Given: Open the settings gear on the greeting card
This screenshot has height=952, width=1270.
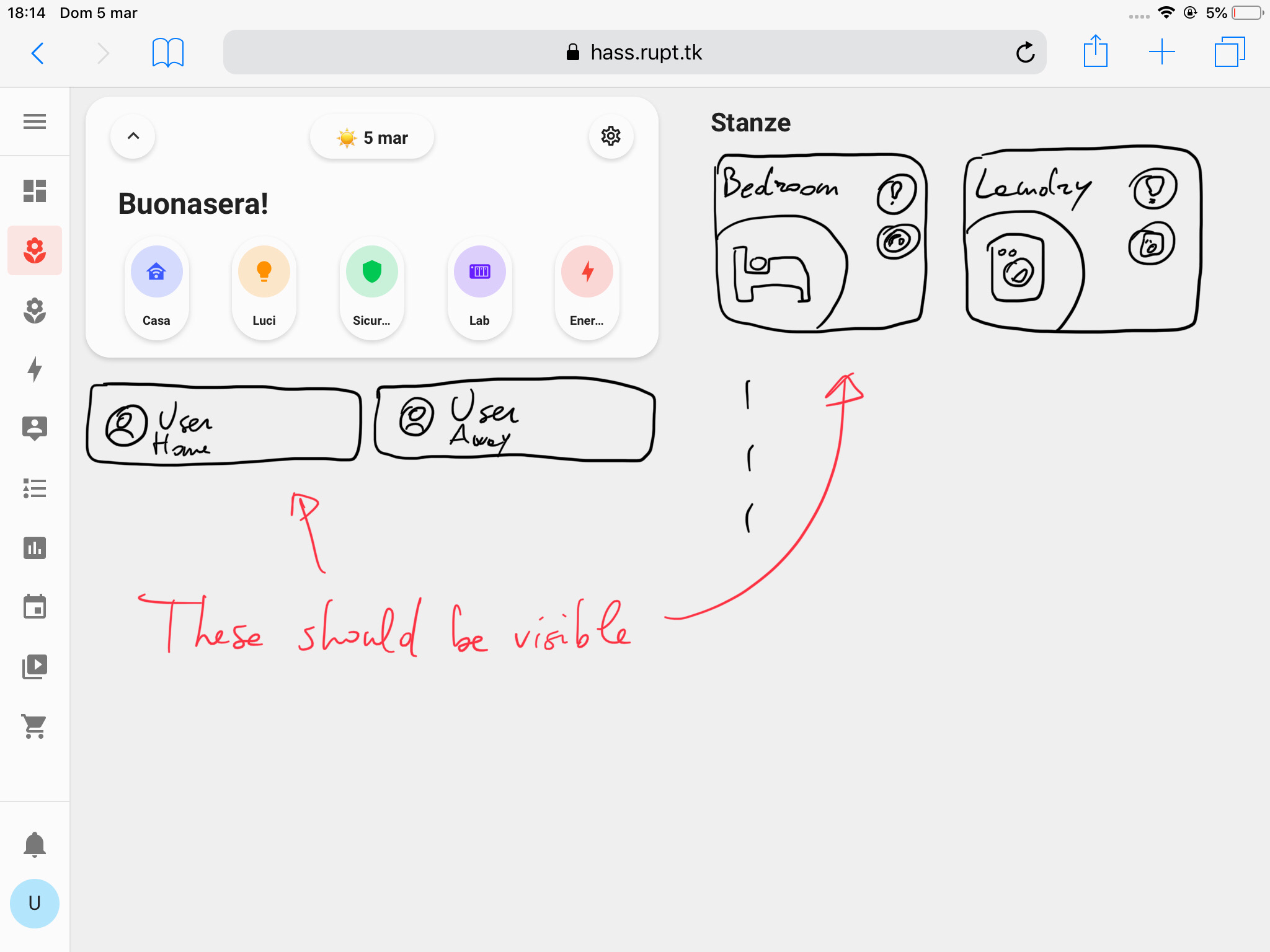Looking at the screenshot, I should 611,136.
